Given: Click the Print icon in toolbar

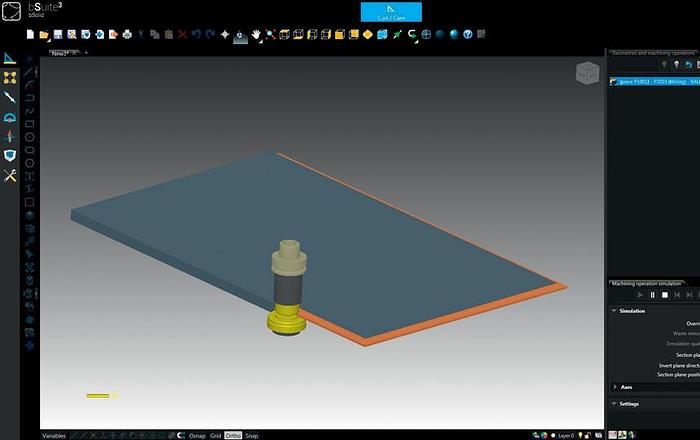Looking at the screenshot, I should 127,34.
